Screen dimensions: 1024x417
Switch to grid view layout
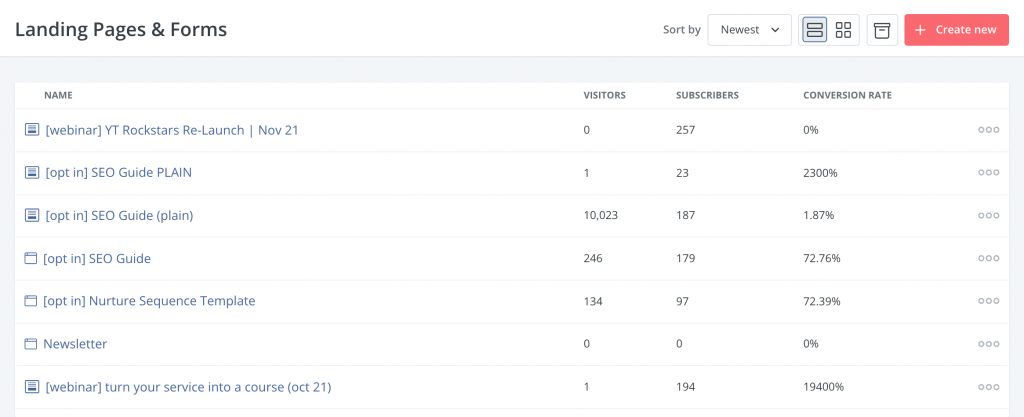[844, 30]
